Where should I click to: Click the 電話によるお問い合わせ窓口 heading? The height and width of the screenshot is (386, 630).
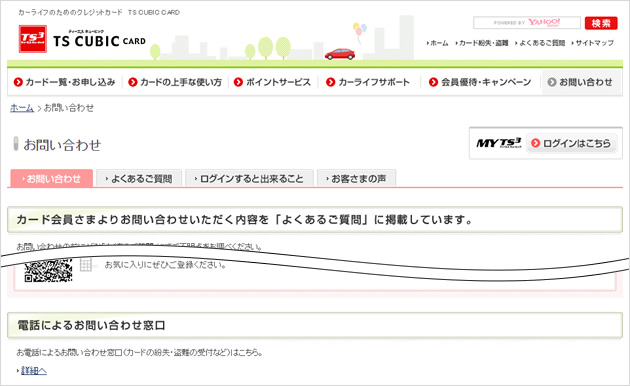coord(91,325)
